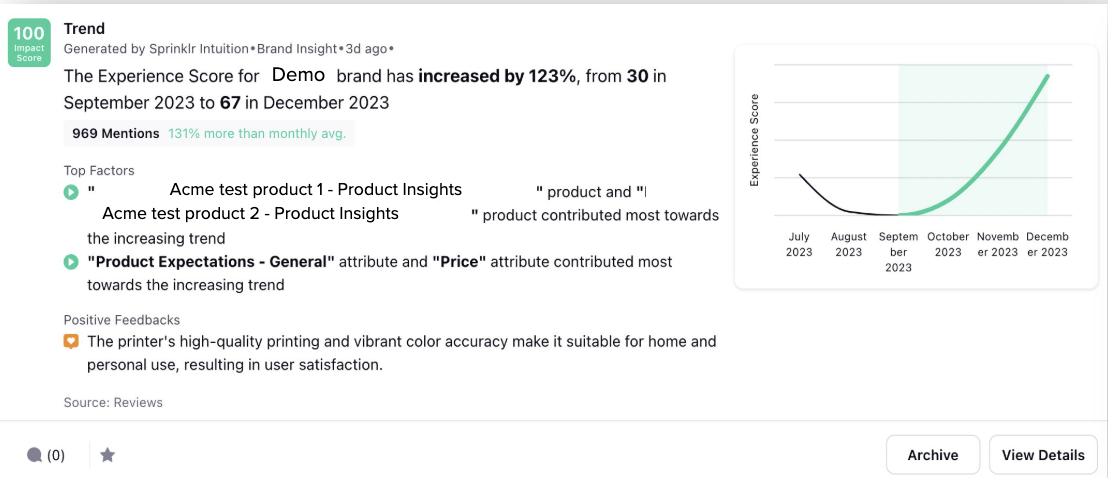Click the Source: Reviews label
The height and width of the screenshot is (478, 1108).
[x=113, y=402]
